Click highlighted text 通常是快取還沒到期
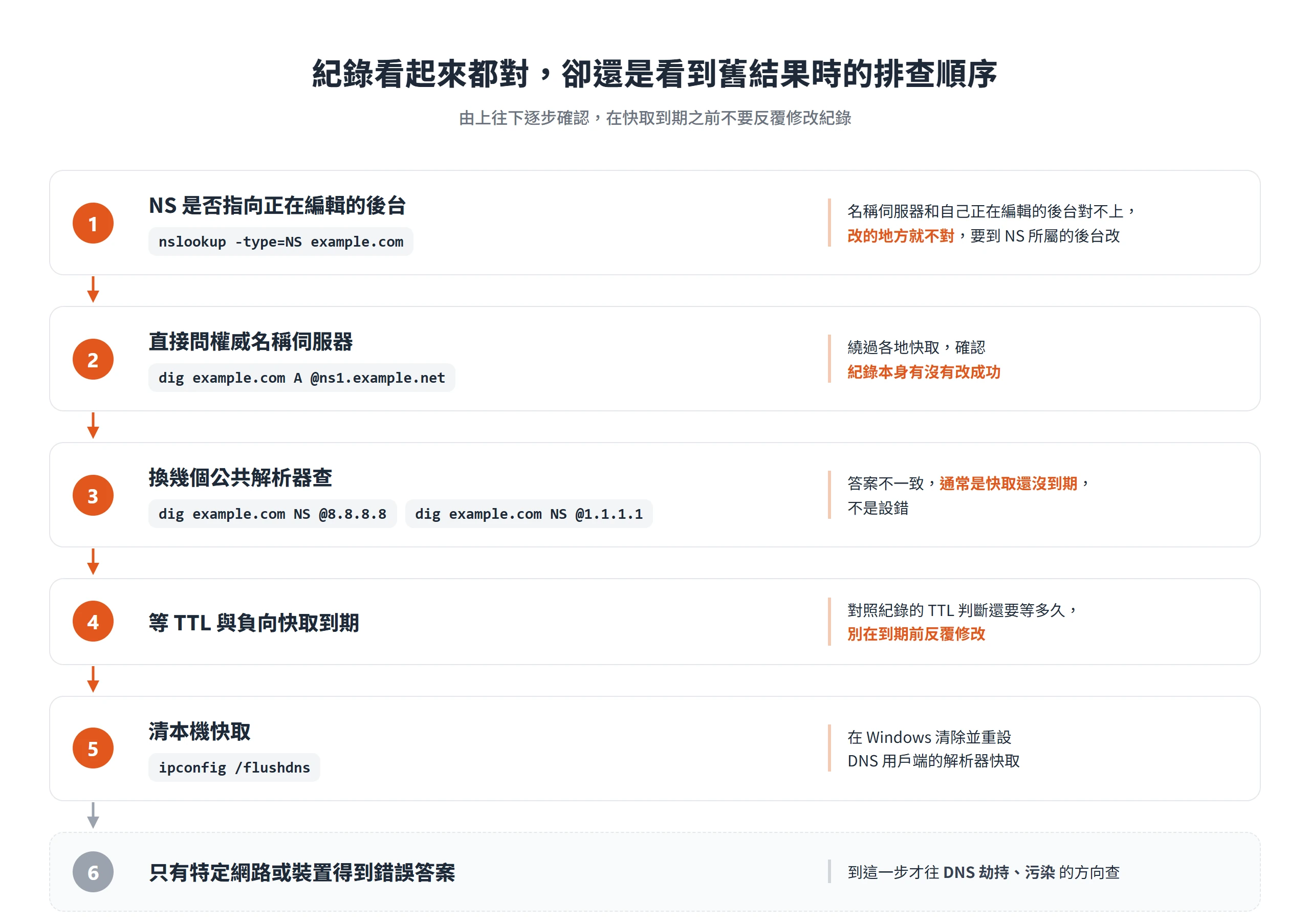This screenshot has width=1310, height=924. 1008,483
